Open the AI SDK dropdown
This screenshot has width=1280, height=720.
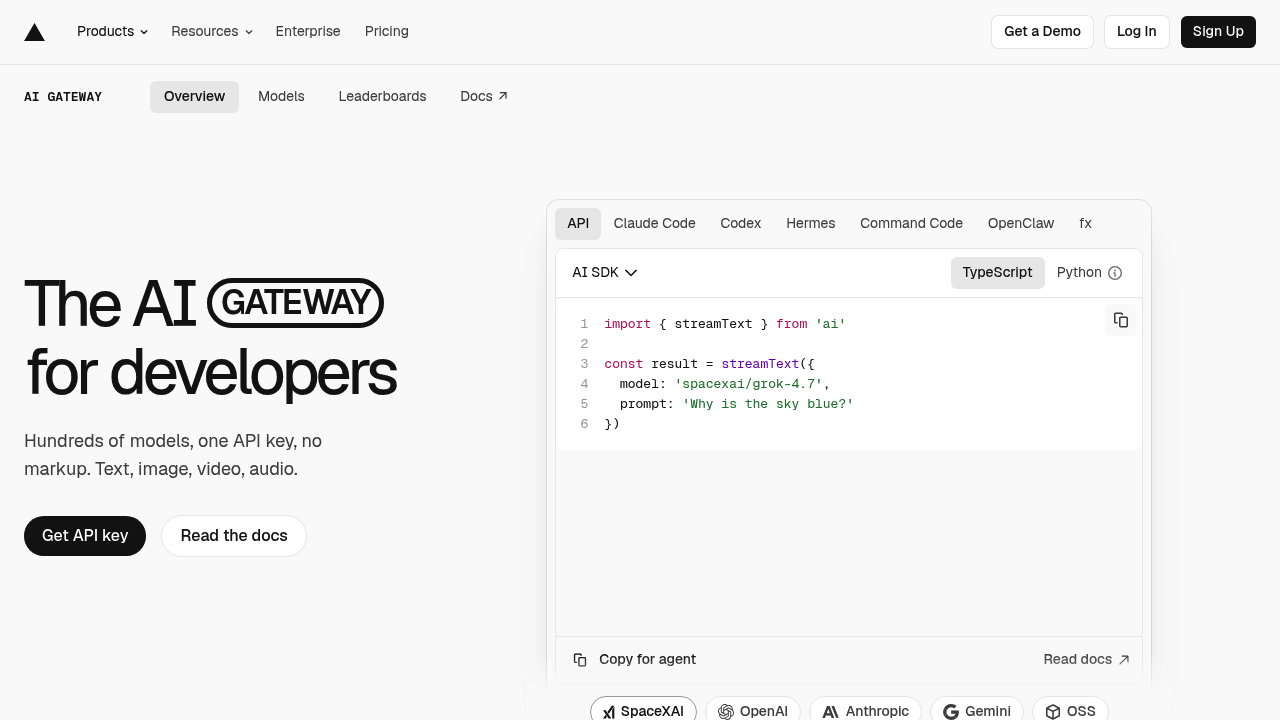click(604, 273)
